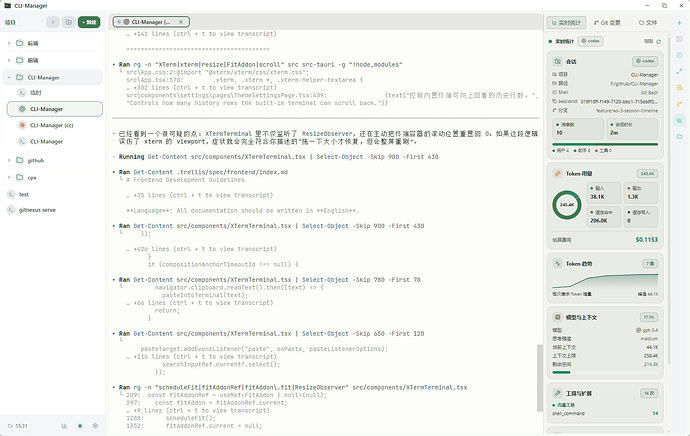Open the CLI-Manager (cc) session
Screen dimensions: 690x436
tap(51, 125)
